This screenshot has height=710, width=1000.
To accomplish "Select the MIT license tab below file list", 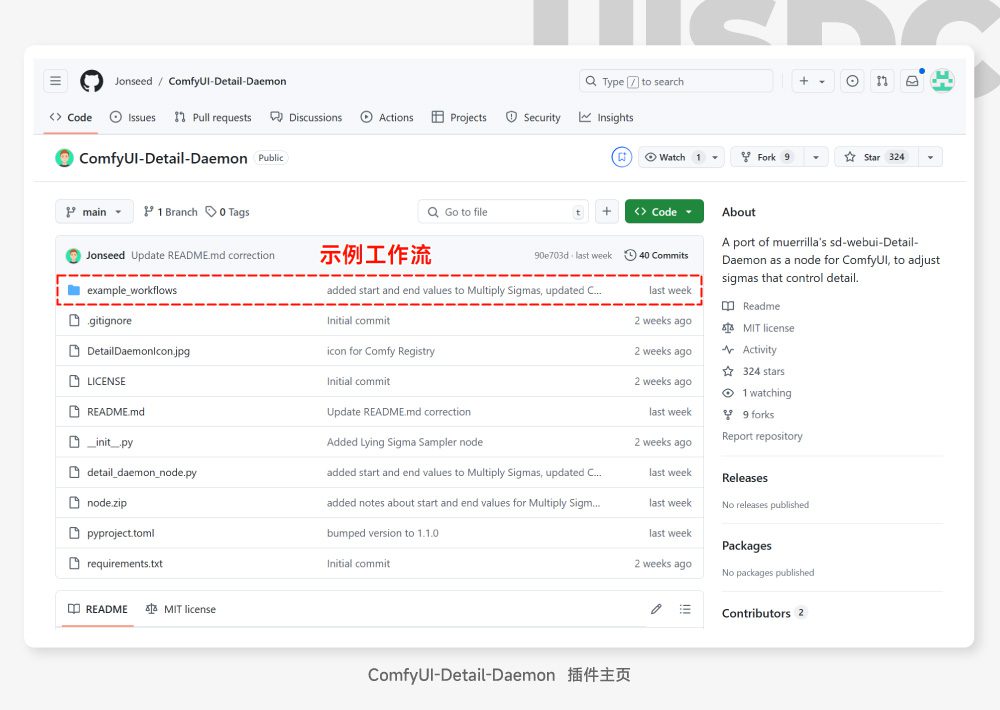I will 181,609.
